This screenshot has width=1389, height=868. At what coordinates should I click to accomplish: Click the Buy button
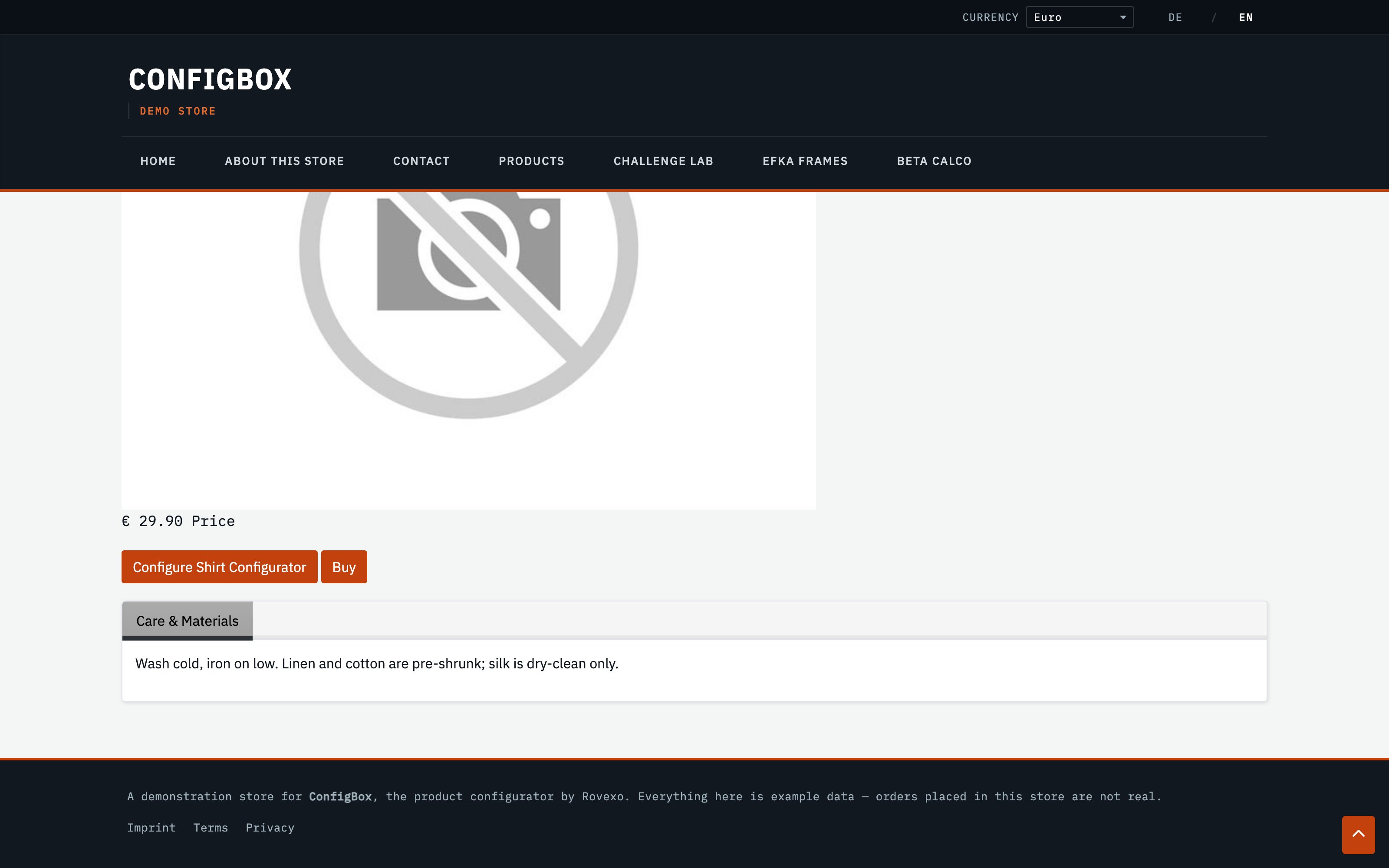344,567
